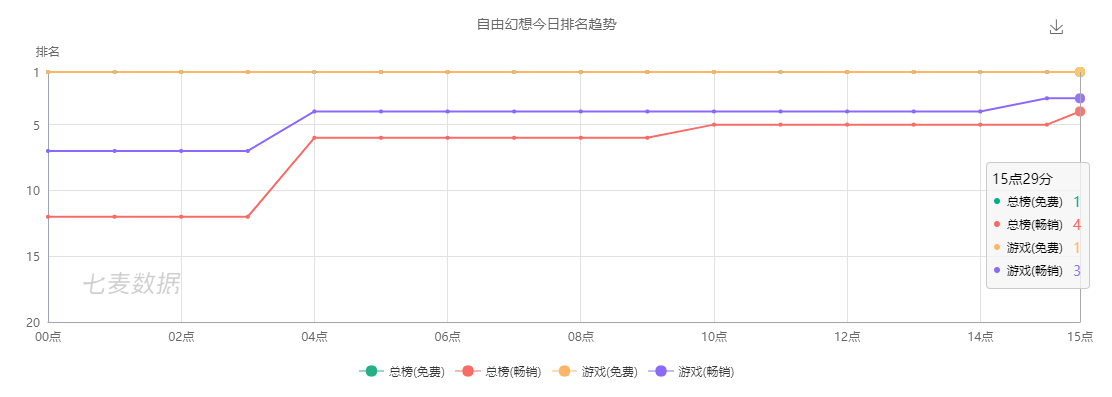The height and width of the screenshot is (397, 1112).
Task: Click the purple line point at 00点
Action: (48, 151)
